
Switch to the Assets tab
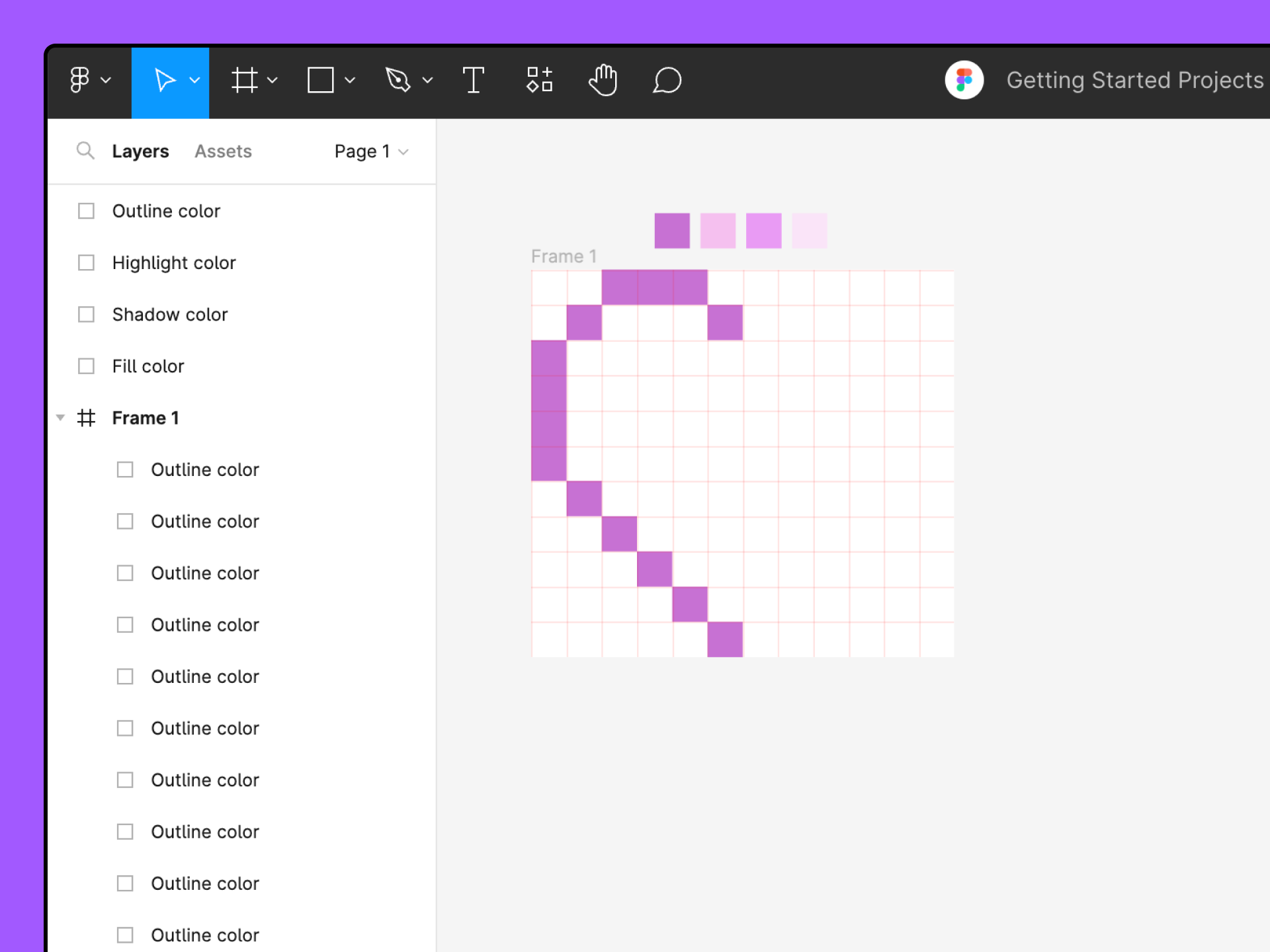[x=223, y=151]
